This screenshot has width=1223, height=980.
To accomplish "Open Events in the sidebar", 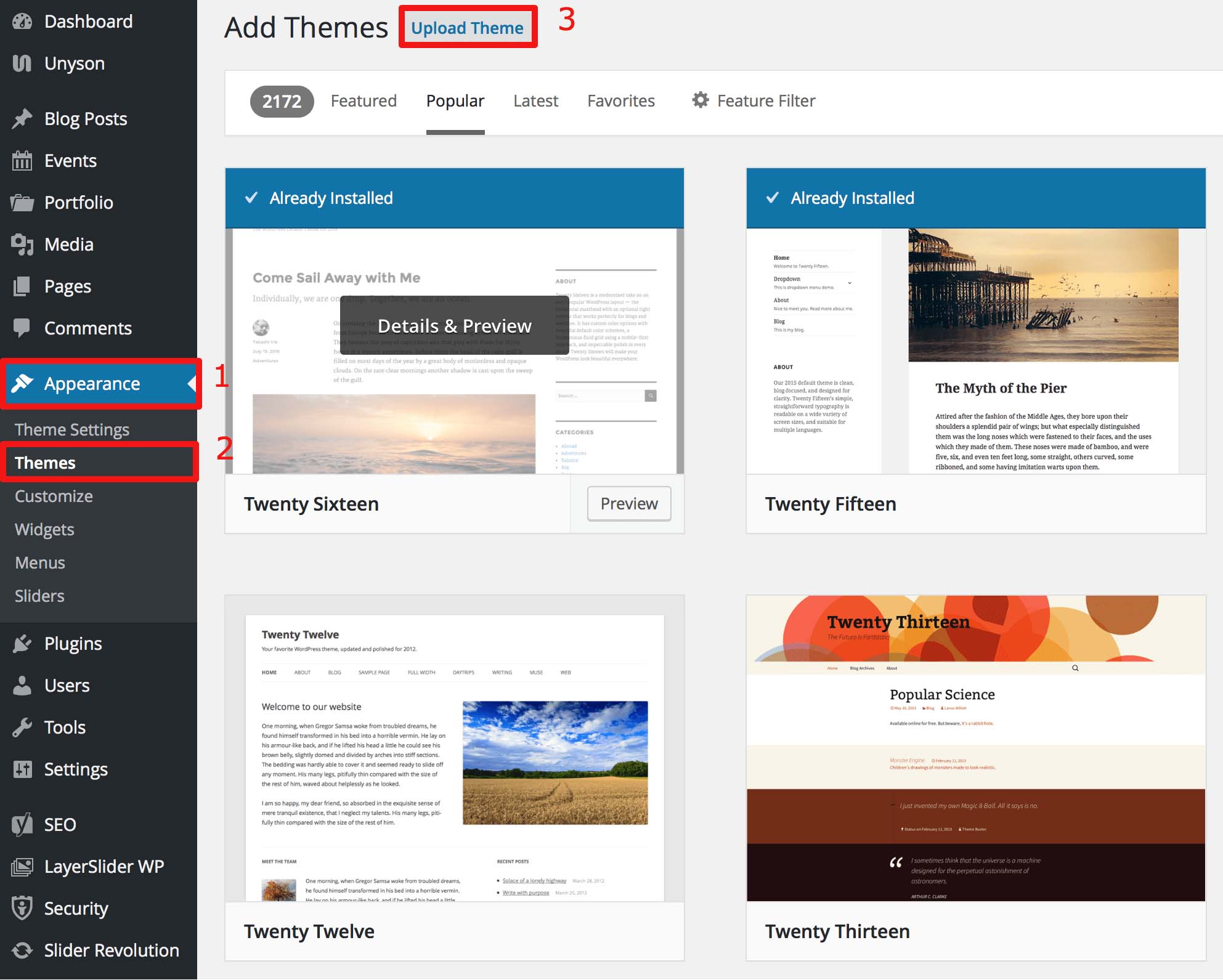I will [99, 161].
